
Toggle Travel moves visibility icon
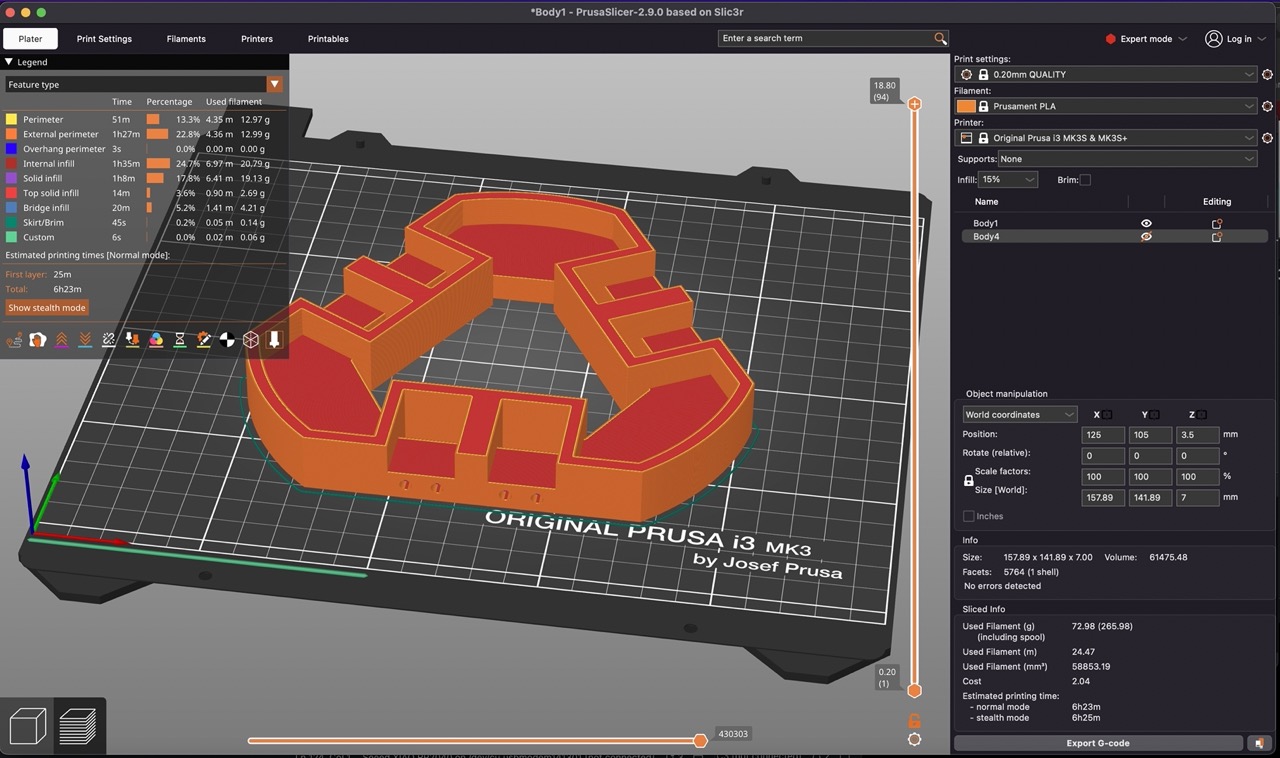click(14, 340)
